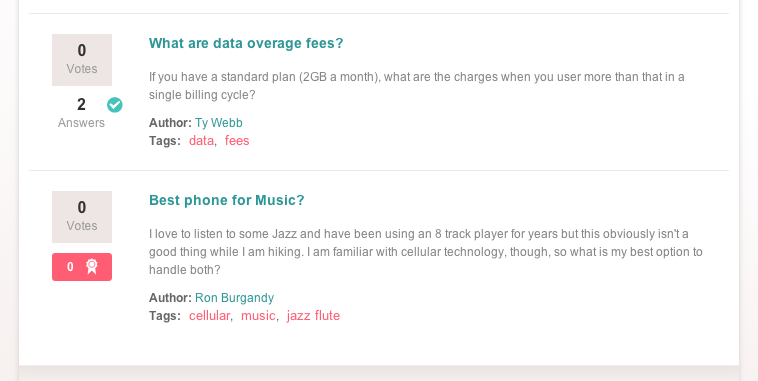
Task: Click the data overage question's description text
Action: (417, 86)
